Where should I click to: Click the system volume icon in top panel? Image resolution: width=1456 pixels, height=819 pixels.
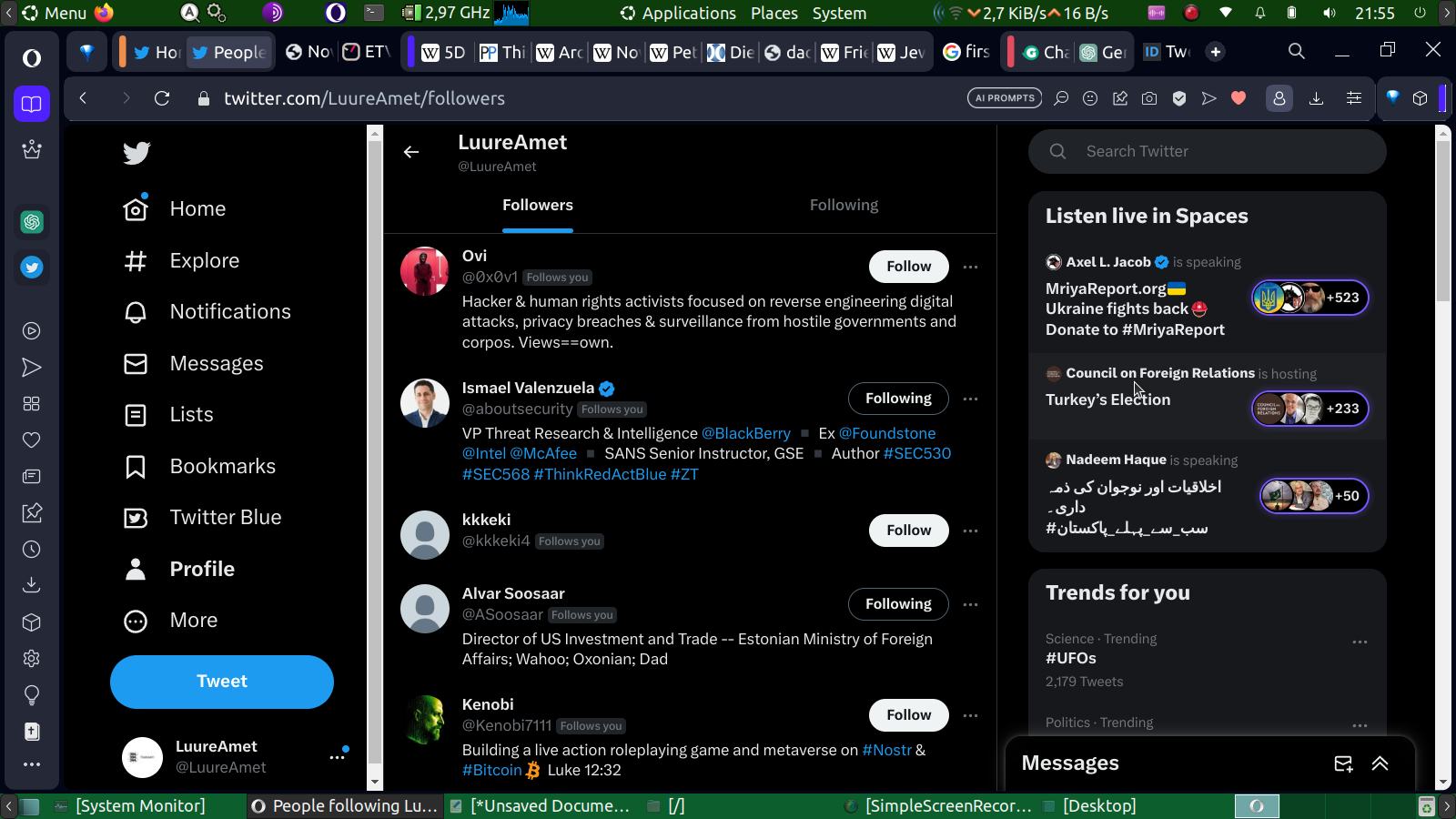[1330, 13]
